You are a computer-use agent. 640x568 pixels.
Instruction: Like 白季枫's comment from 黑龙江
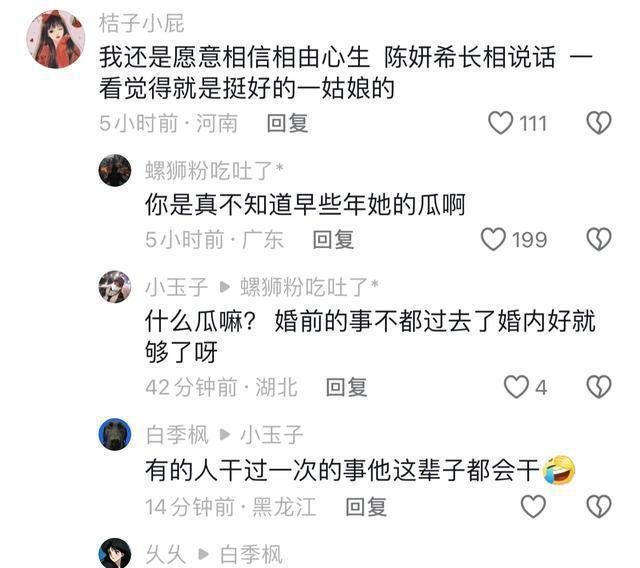pyautogui.click(x=533, y=506)
